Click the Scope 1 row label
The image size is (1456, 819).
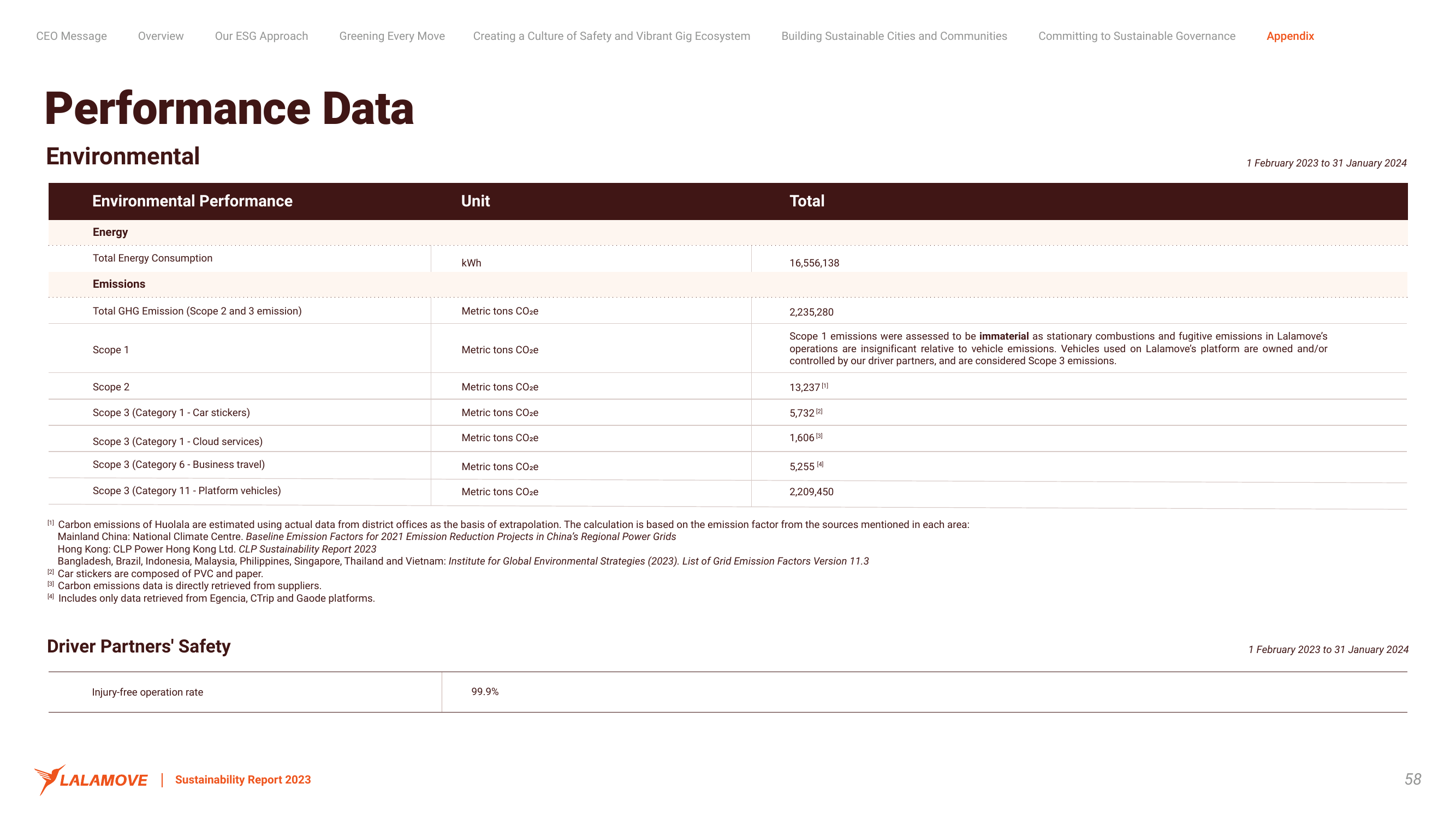coord(111,350)
